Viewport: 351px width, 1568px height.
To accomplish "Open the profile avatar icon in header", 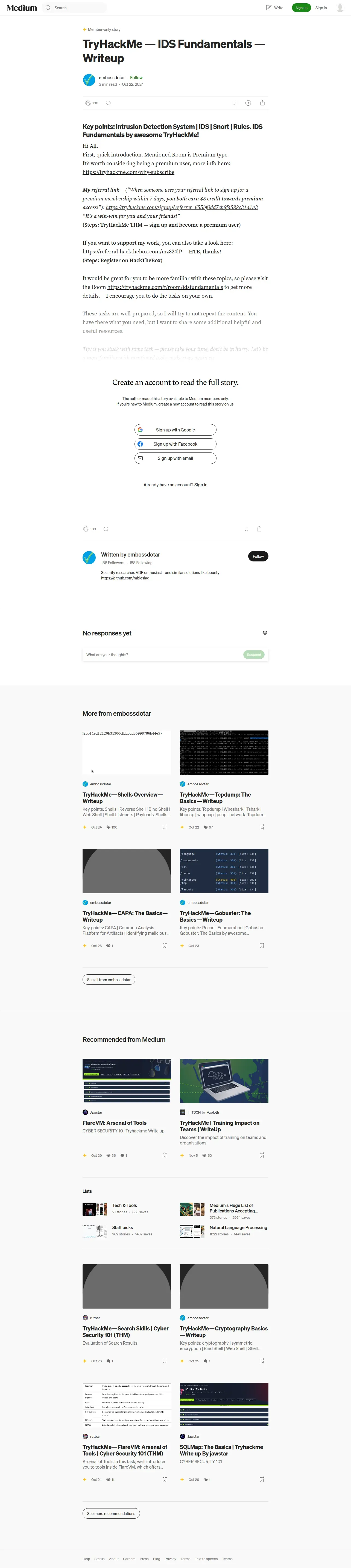I will tap(340, 8).
